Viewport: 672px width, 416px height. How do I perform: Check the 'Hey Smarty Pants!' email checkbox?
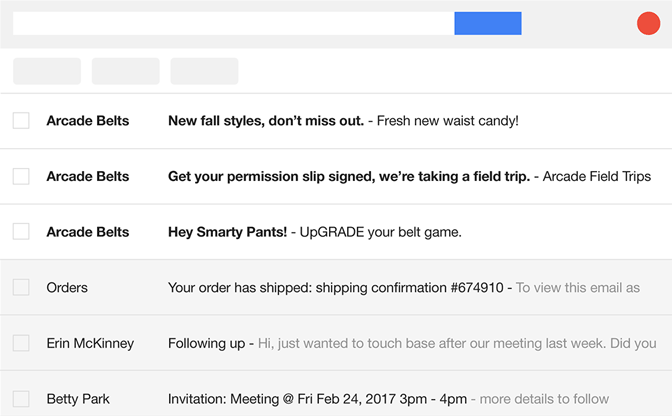[x=21, y=232]
